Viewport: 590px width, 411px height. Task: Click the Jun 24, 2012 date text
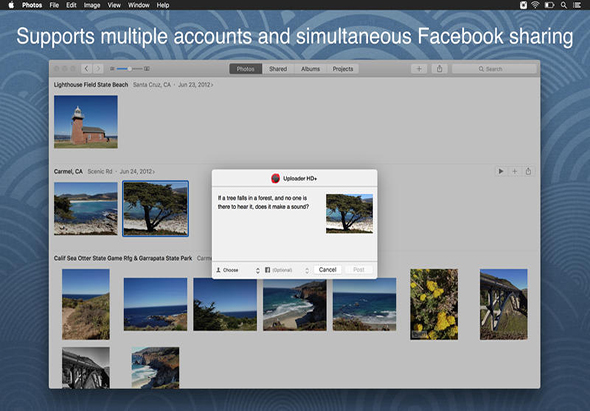click(x=136, y=171)
